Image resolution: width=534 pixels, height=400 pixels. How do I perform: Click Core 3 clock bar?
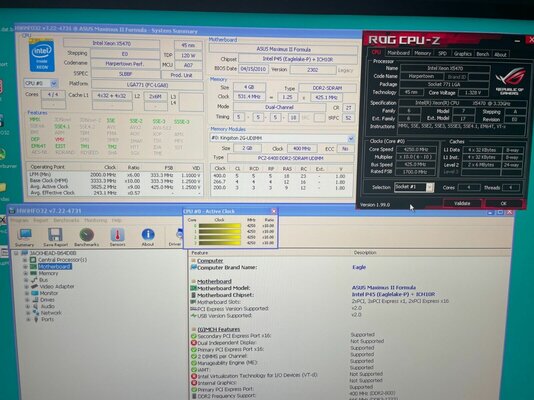pyautogui.click(x=219, y=243)
